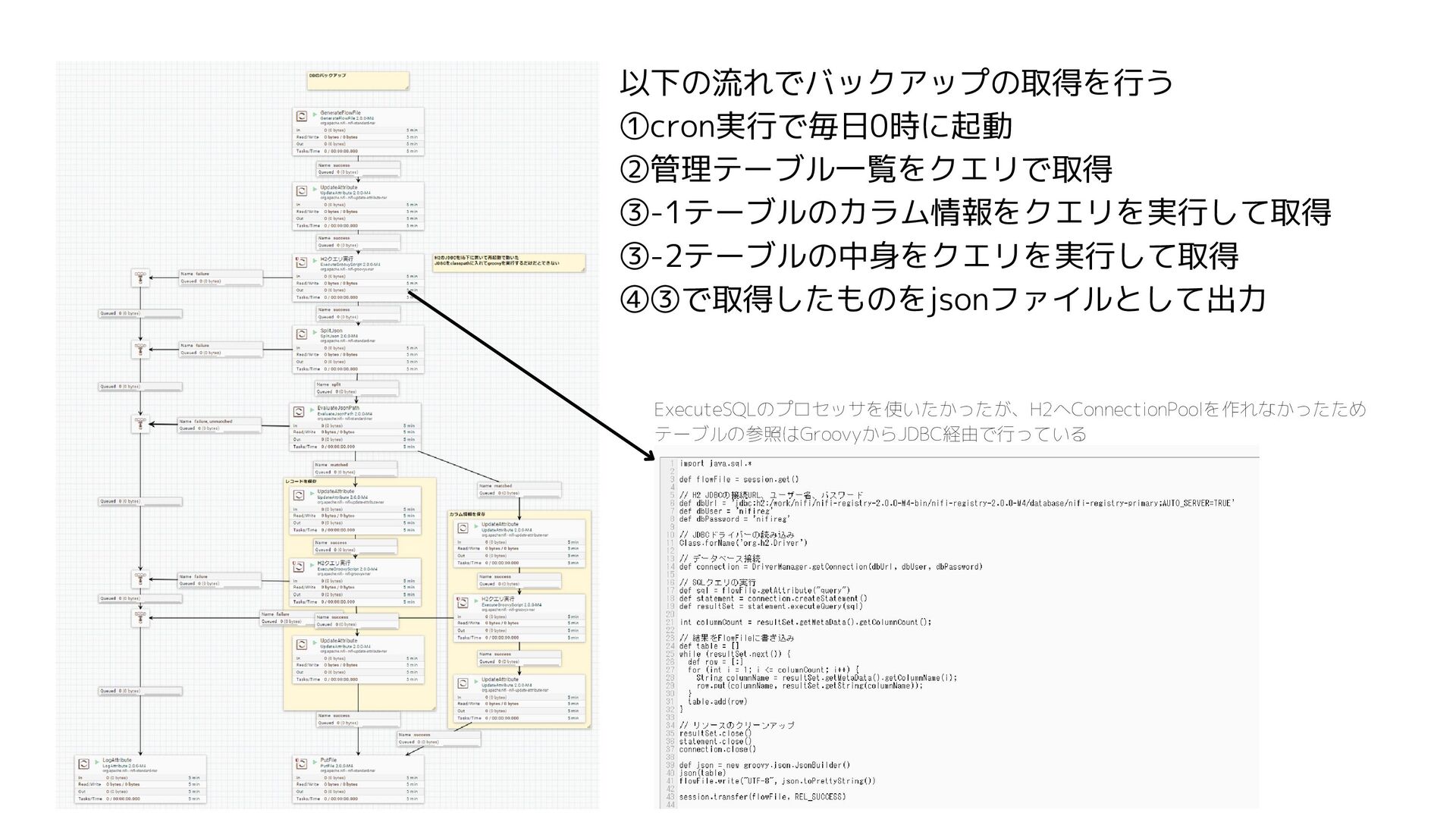Click the 'while (resultSet.next())' code line
Viewport: 1456px width, 819px height.
735,654
